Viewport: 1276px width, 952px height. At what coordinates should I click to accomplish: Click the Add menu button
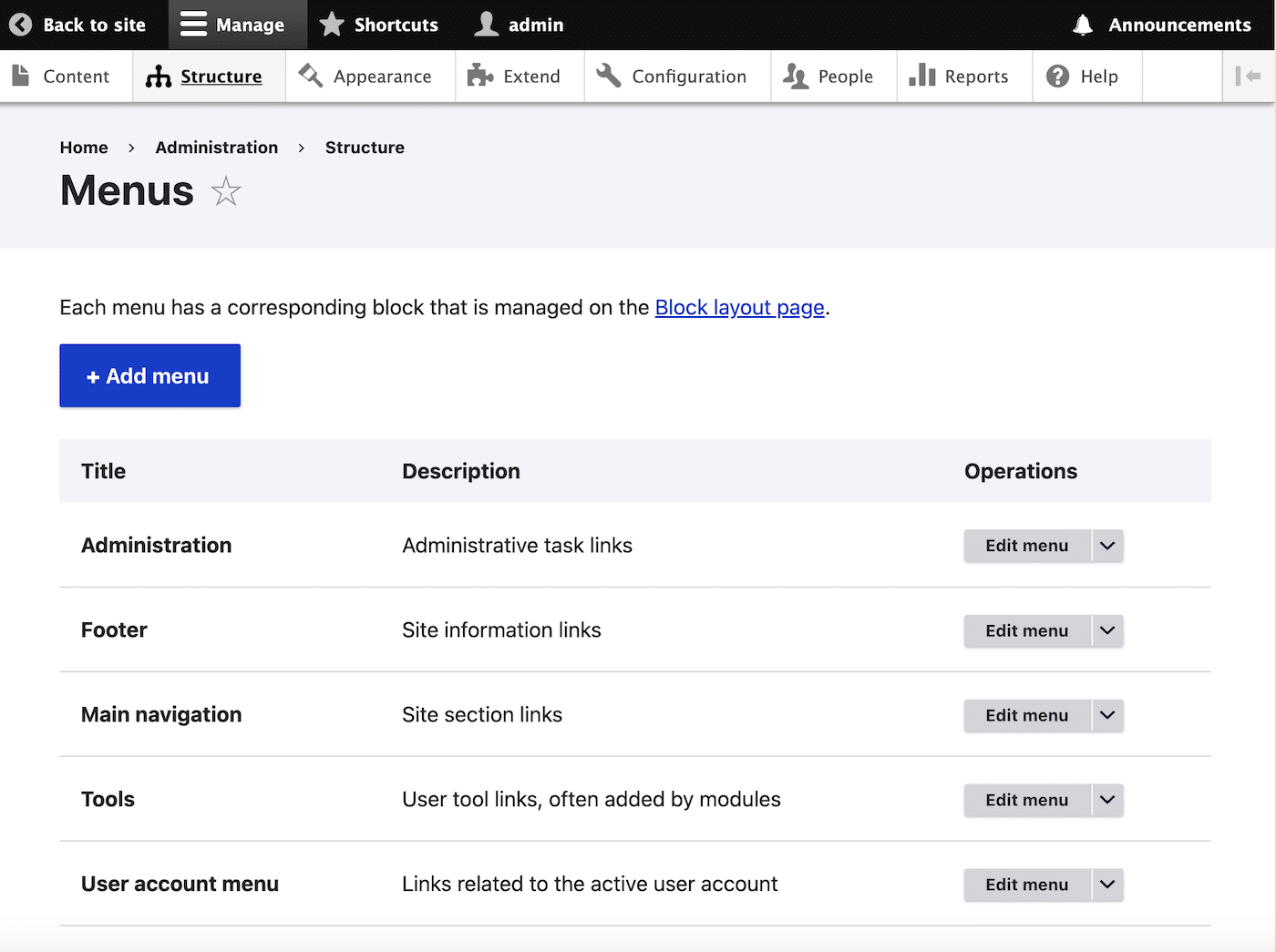[x=149, y=375]
